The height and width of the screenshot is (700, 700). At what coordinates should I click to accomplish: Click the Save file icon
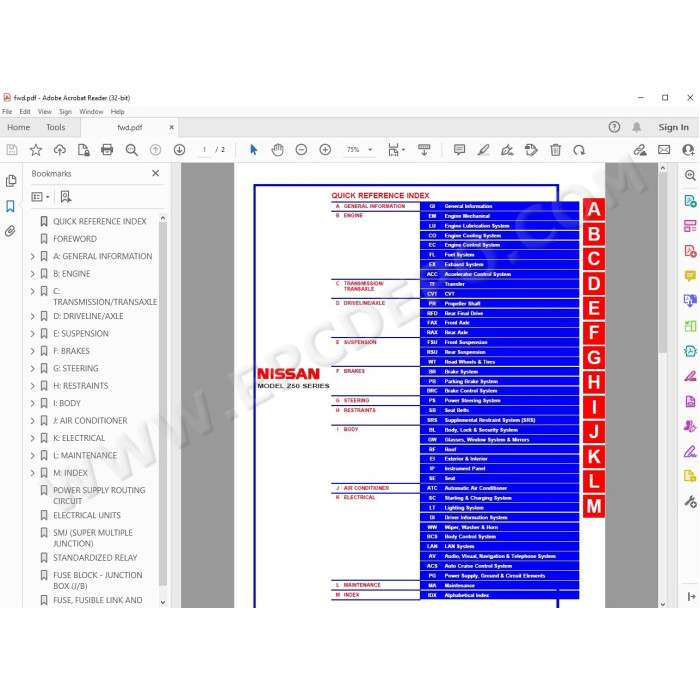tap(12, 150)
